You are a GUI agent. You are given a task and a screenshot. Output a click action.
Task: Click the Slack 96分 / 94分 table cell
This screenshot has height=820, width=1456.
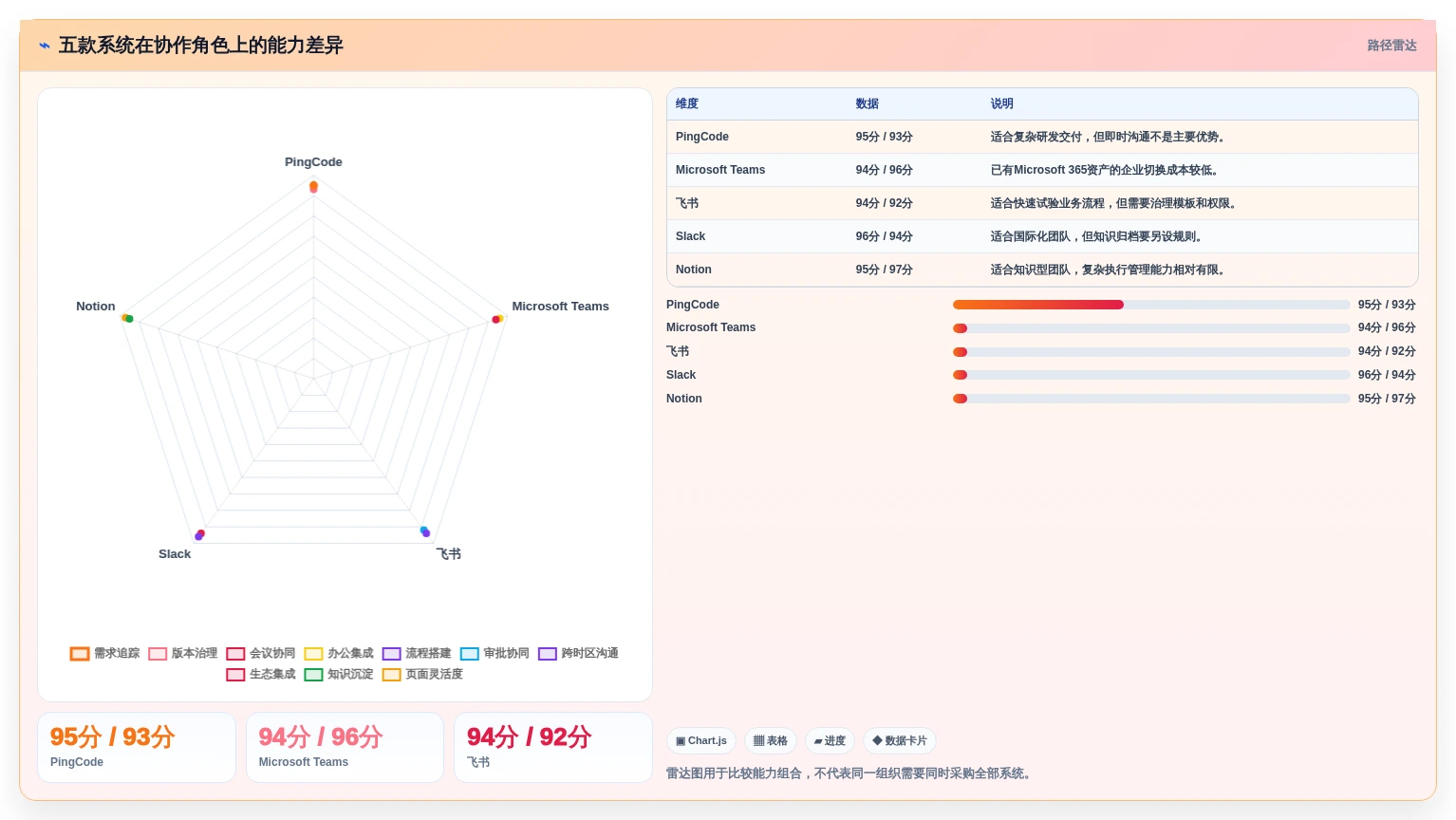click(884, 236)
